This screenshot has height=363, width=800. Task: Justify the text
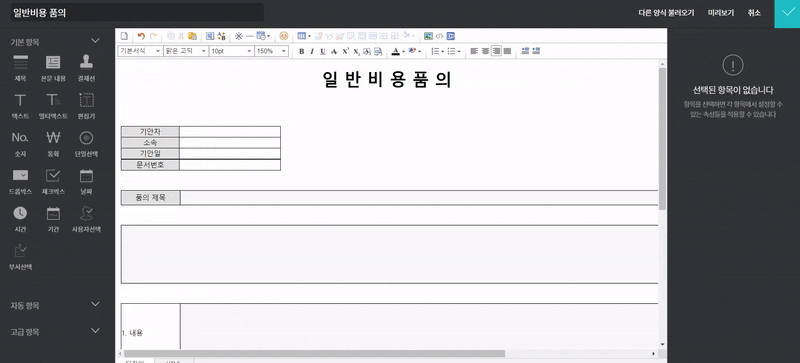pos(507,51)
